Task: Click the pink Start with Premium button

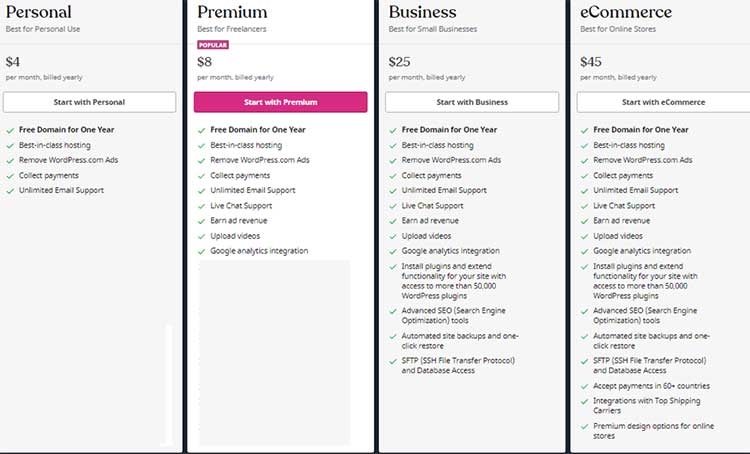Action: [x=280, y=102]
